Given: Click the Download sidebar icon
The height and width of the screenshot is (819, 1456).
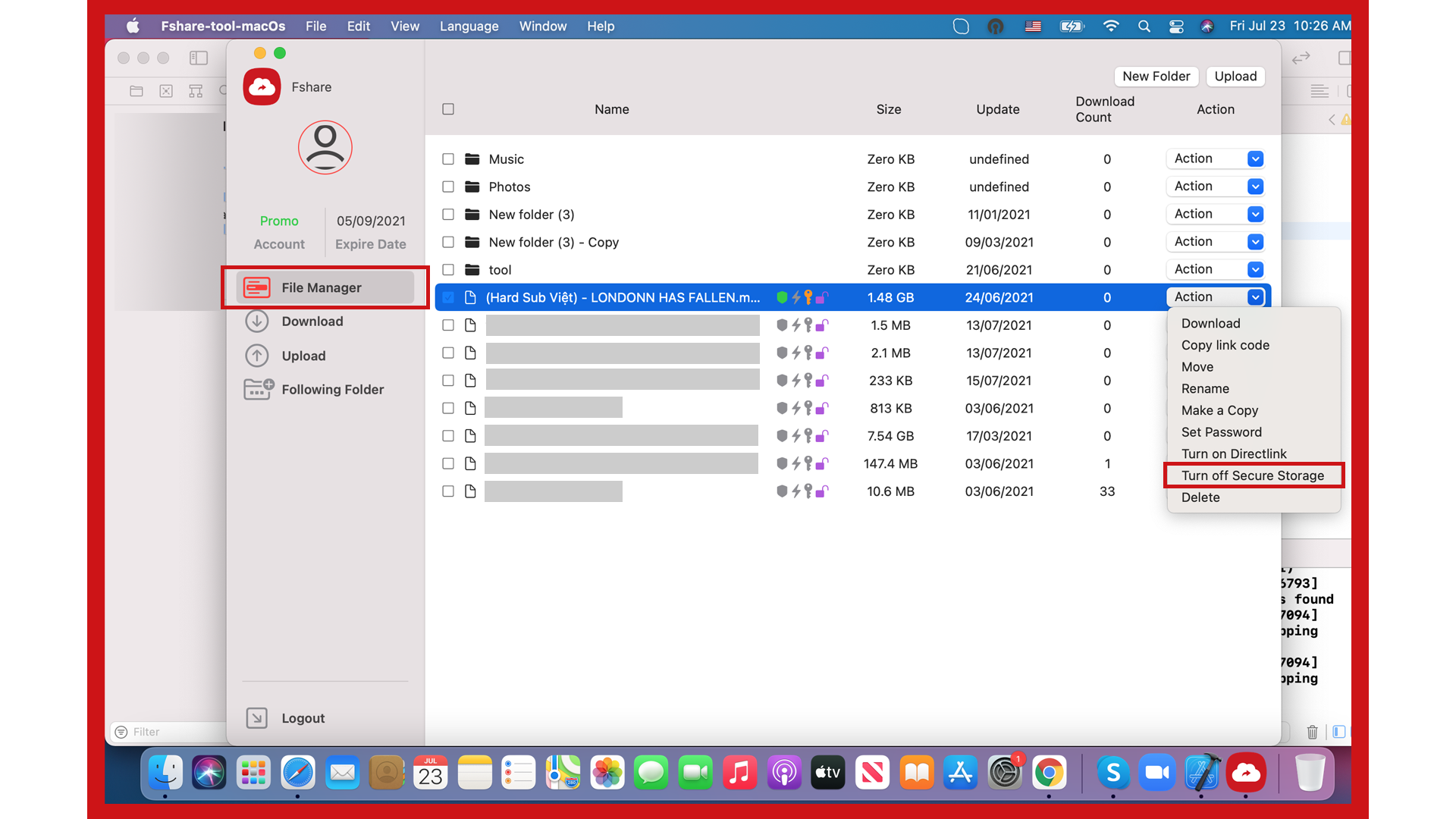Looking at the screenshot, I should [x=257, y=320].
